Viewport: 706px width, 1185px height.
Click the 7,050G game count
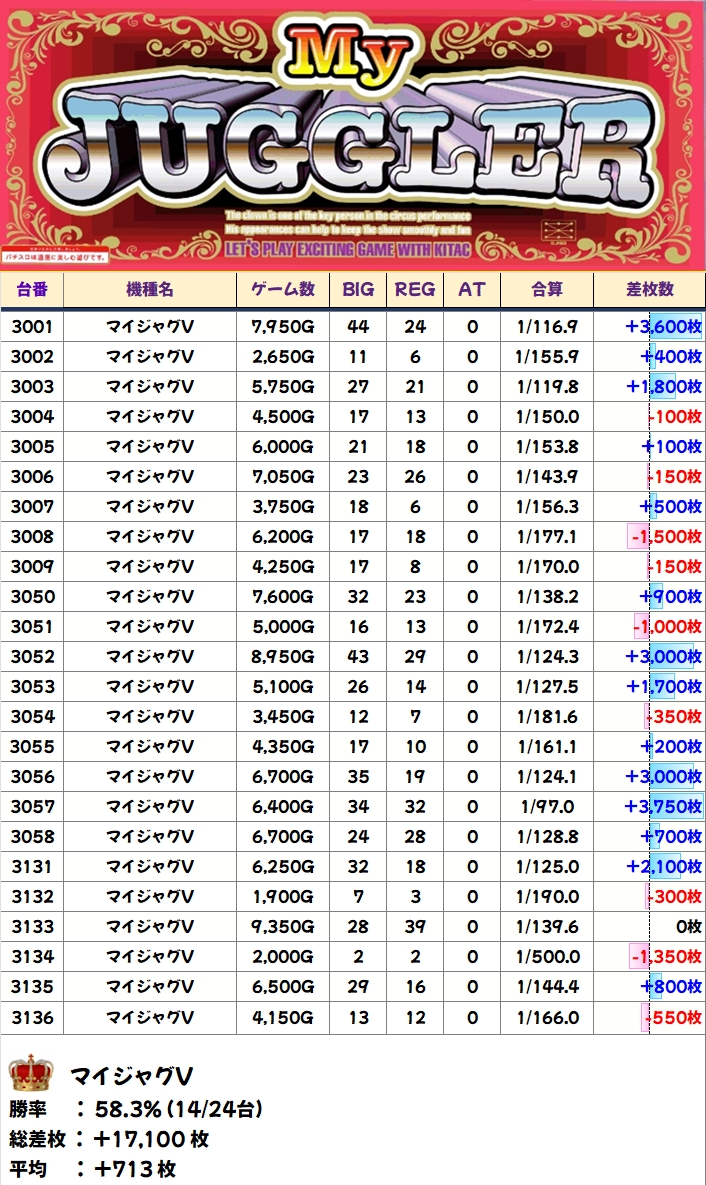click(x=283, y=477)
